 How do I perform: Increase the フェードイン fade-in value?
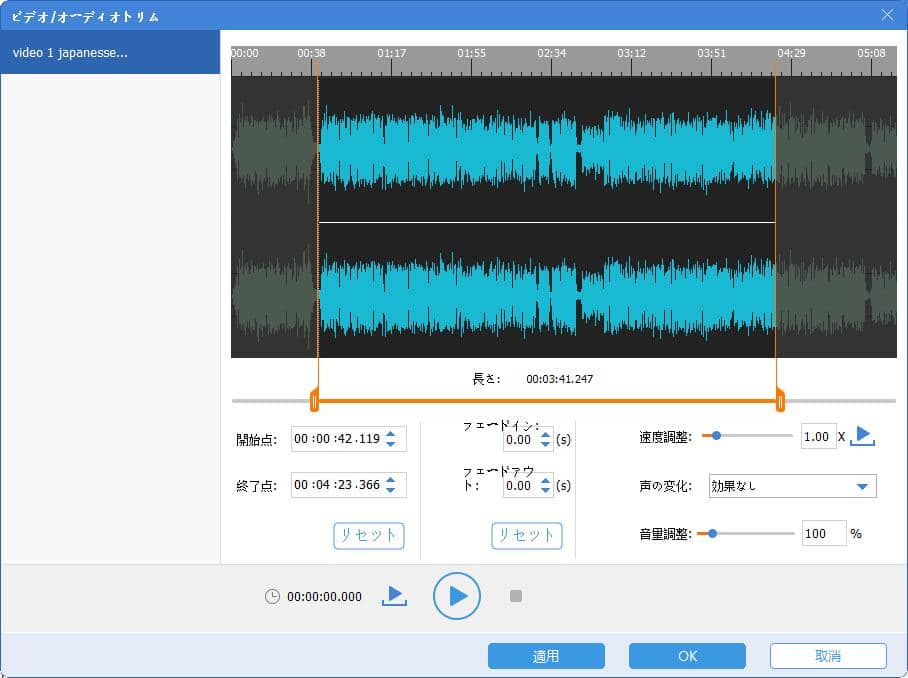click(x=545, y=433)
